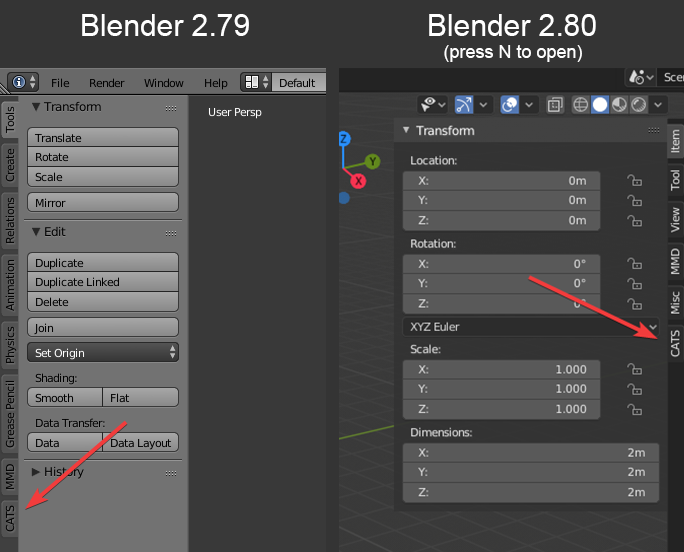
Task: Open the shading options dropdown arrow
Action: click(x=658, y=105)
